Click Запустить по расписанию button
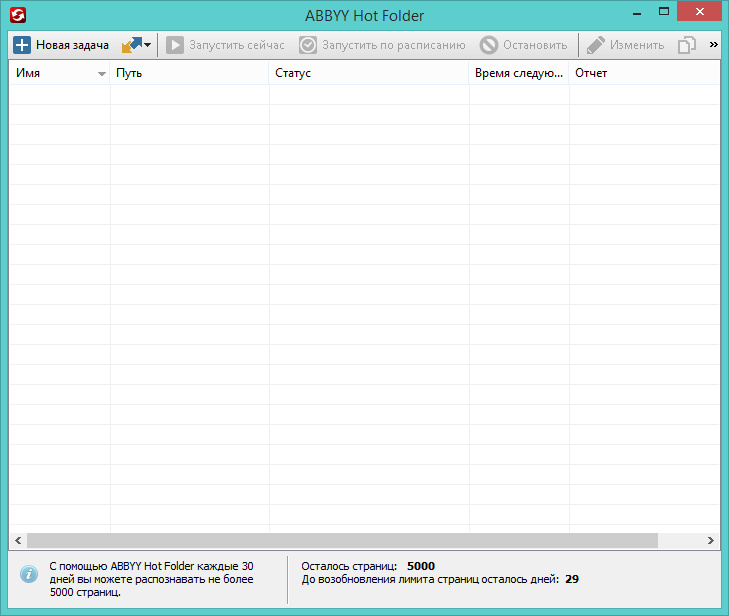729x616 pixels. pos(382,45)
